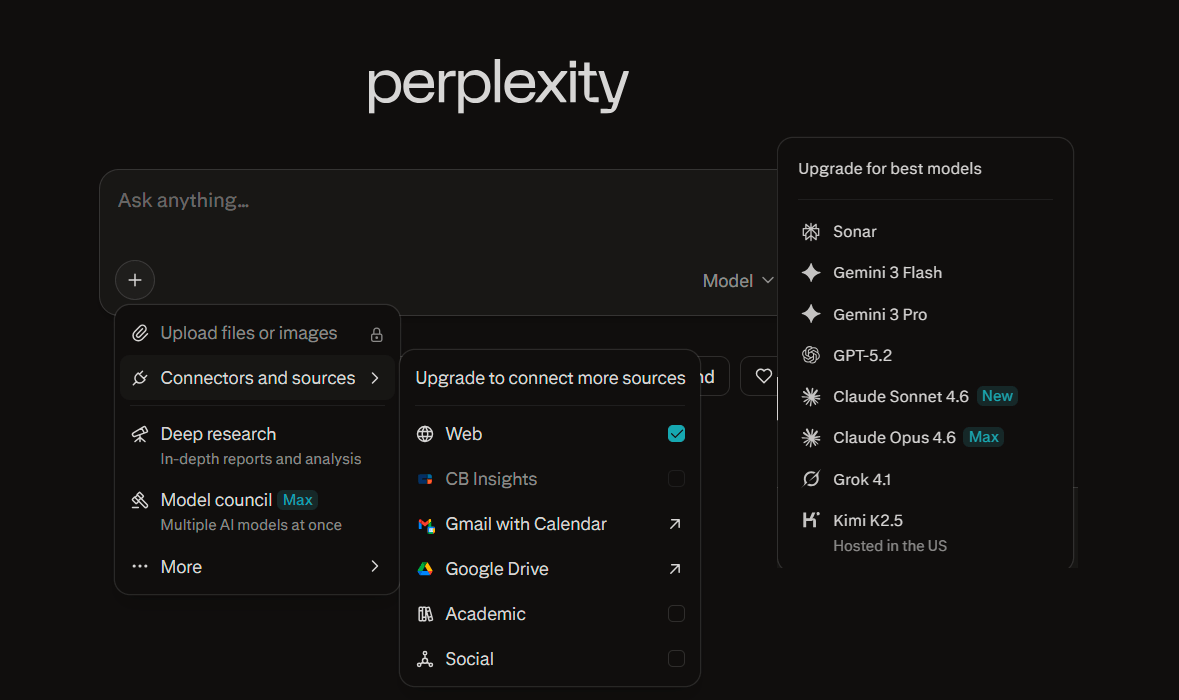Choose the Sonar model
The width and height of the screenshot is (1179, 700).
point(854,231)
